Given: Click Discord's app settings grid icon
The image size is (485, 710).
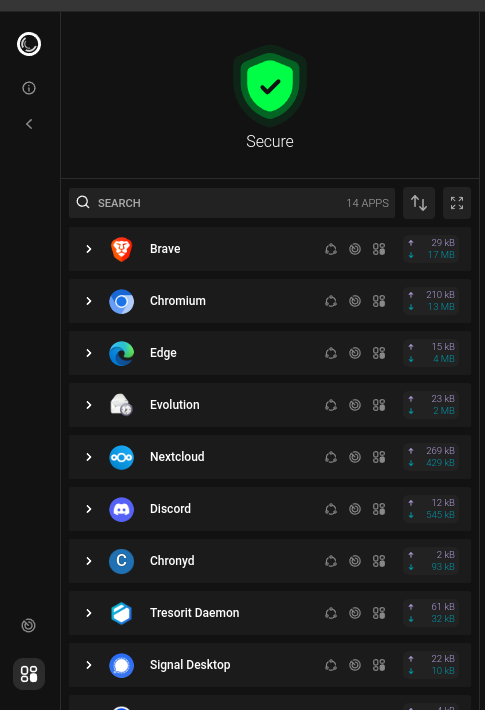Looking at the screenshot, I should [x=379, y=509].
